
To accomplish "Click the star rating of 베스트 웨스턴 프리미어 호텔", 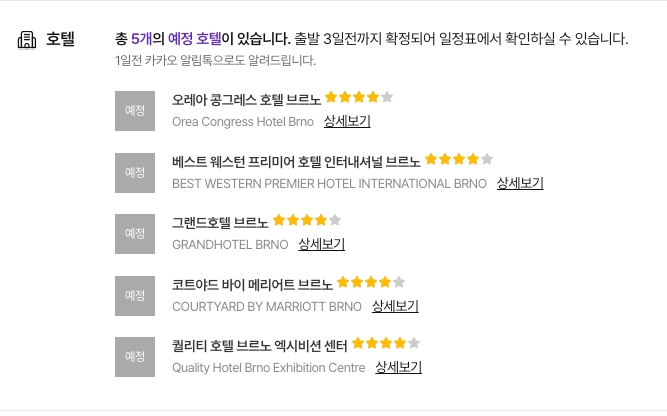I will [x=459, y=159].
